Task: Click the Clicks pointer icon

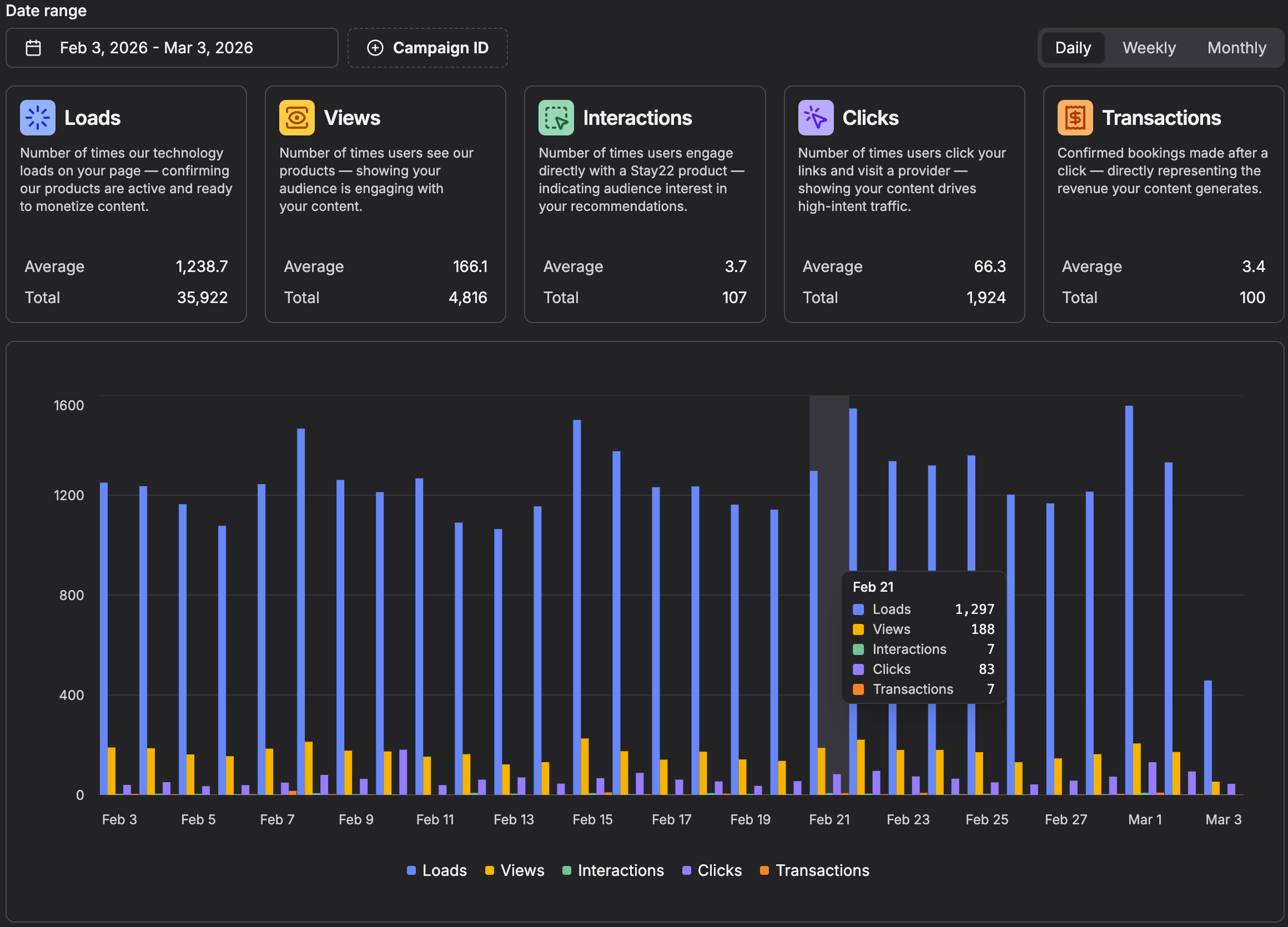Action: tap(815, 118)
